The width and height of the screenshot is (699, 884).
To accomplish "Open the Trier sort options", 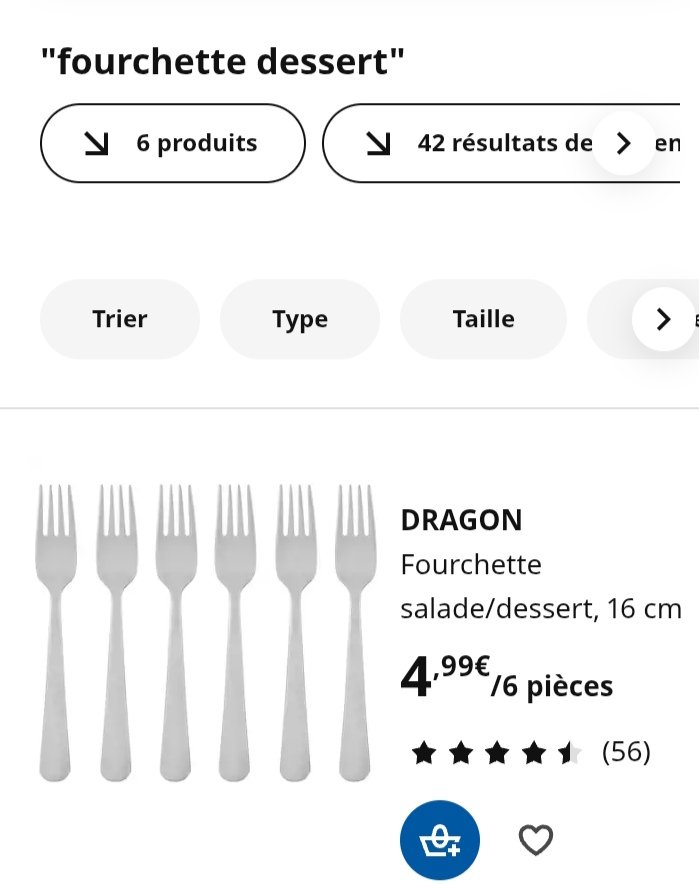I will click(120, 319).
